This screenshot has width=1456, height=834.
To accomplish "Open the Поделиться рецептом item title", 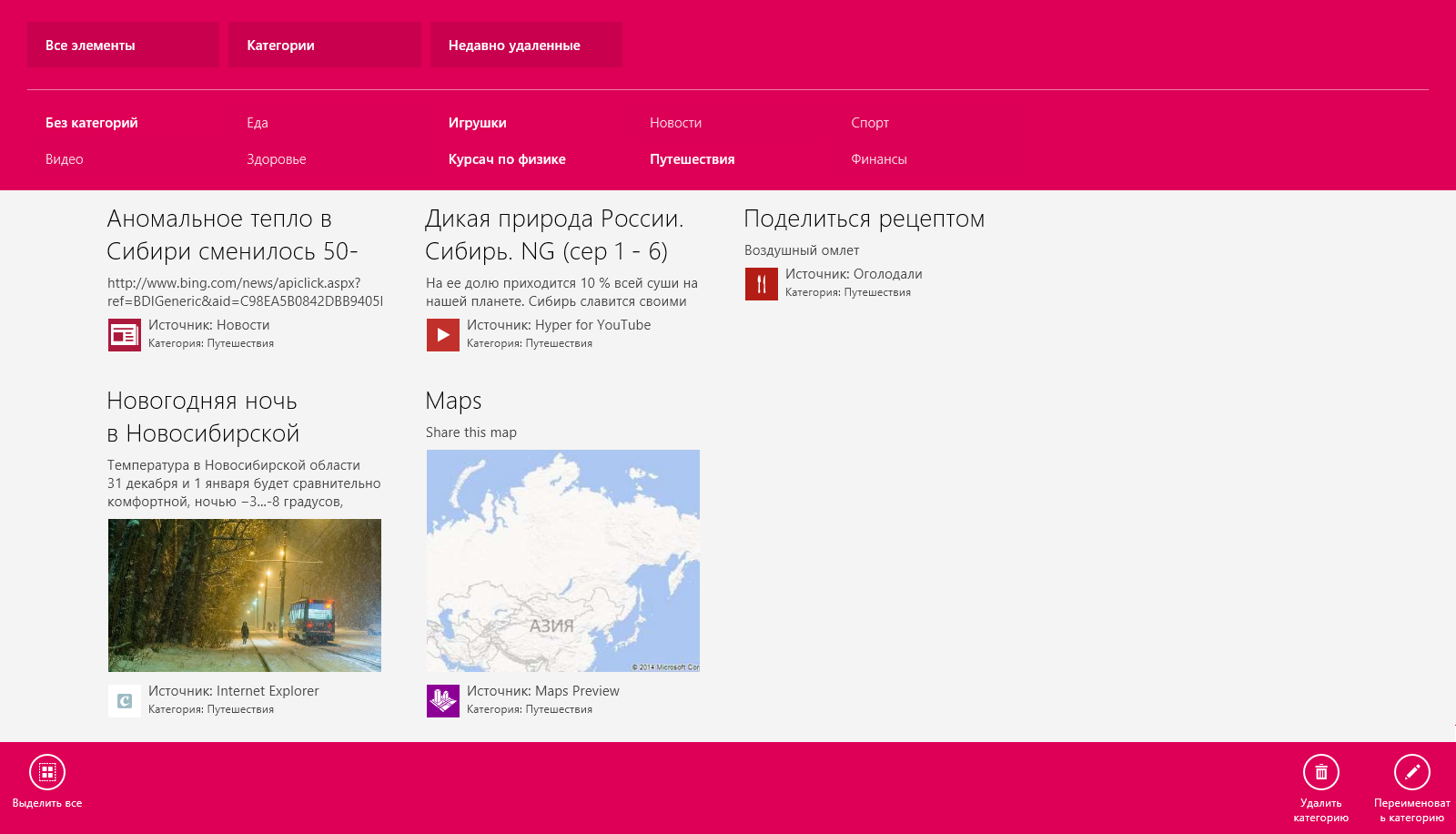I will 864,219.
